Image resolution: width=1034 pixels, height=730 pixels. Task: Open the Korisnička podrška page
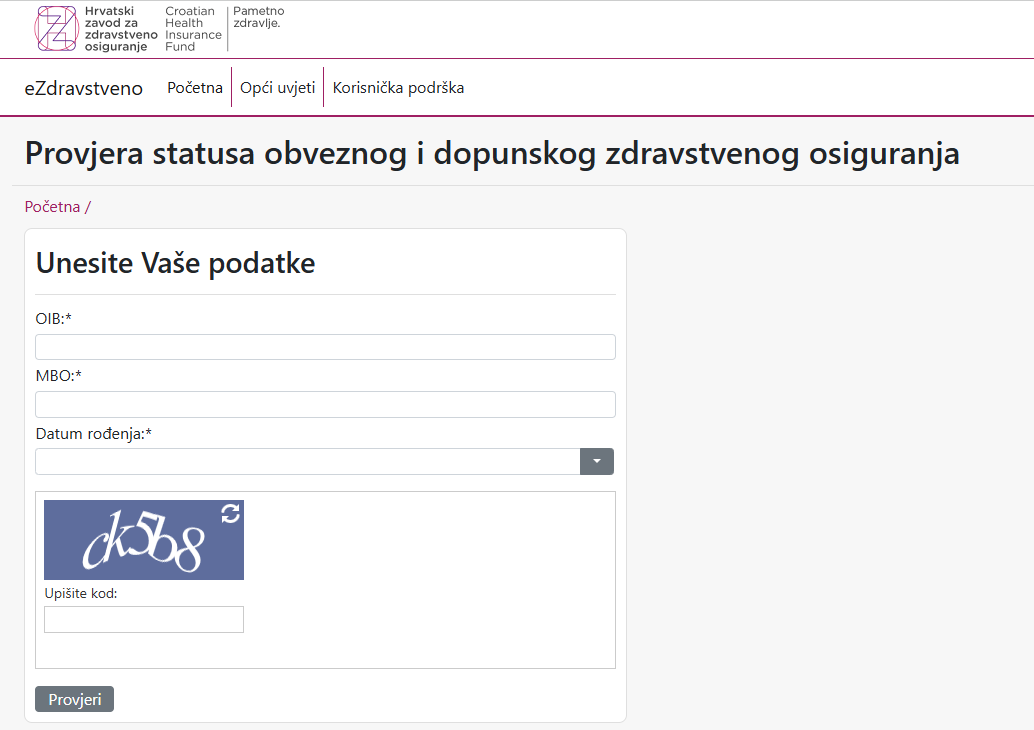coord(398,87)
